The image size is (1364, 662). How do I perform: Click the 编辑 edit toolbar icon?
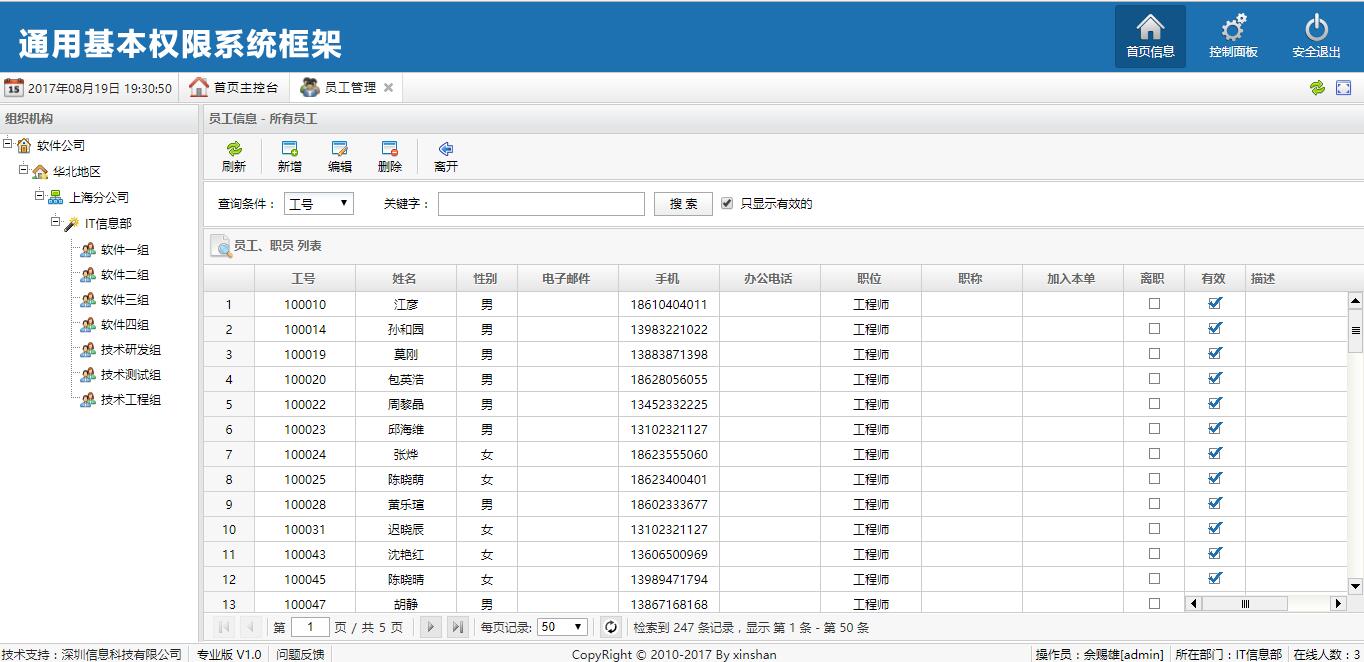click(340, 149)
